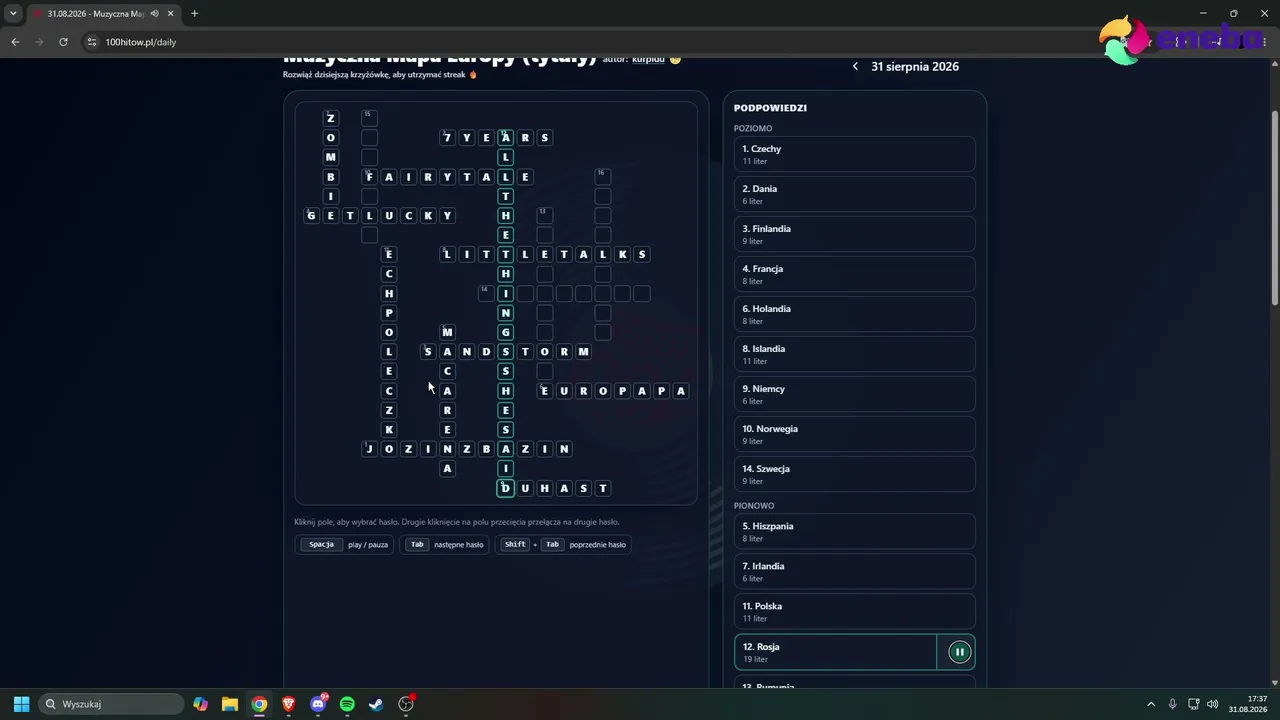This screenshot has width=1280, height=720.
Task: Open site info icon in address bar
Action: pyautogui.click(x=92, y=42)
